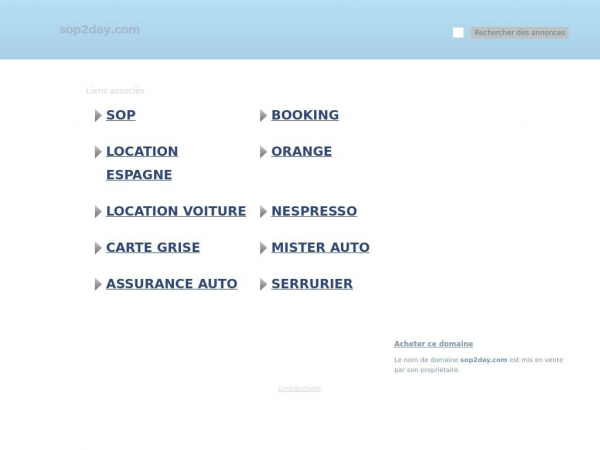This screenshot has height=450, width=600.
Task: Follow the LOCATION ESPAGNE link
Action: point(141,163)
